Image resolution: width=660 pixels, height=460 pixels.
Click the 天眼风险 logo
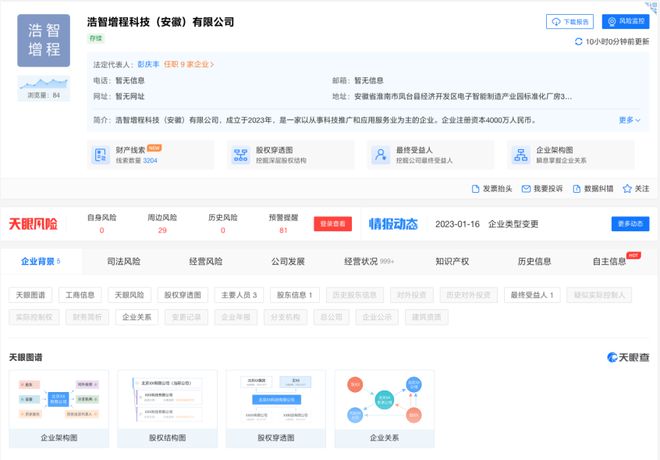pos(33,224)
